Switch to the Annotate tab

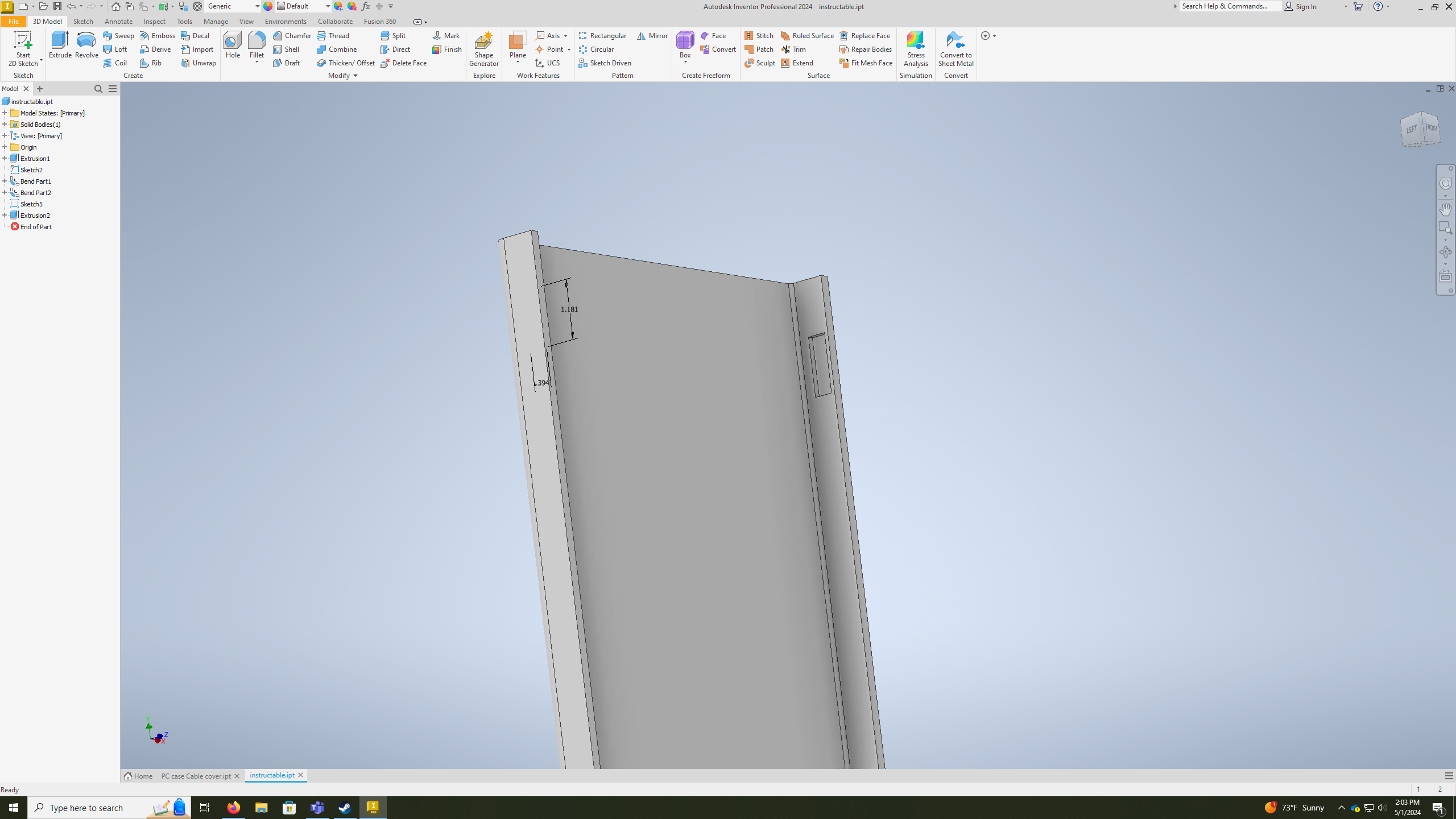point(118,21)
